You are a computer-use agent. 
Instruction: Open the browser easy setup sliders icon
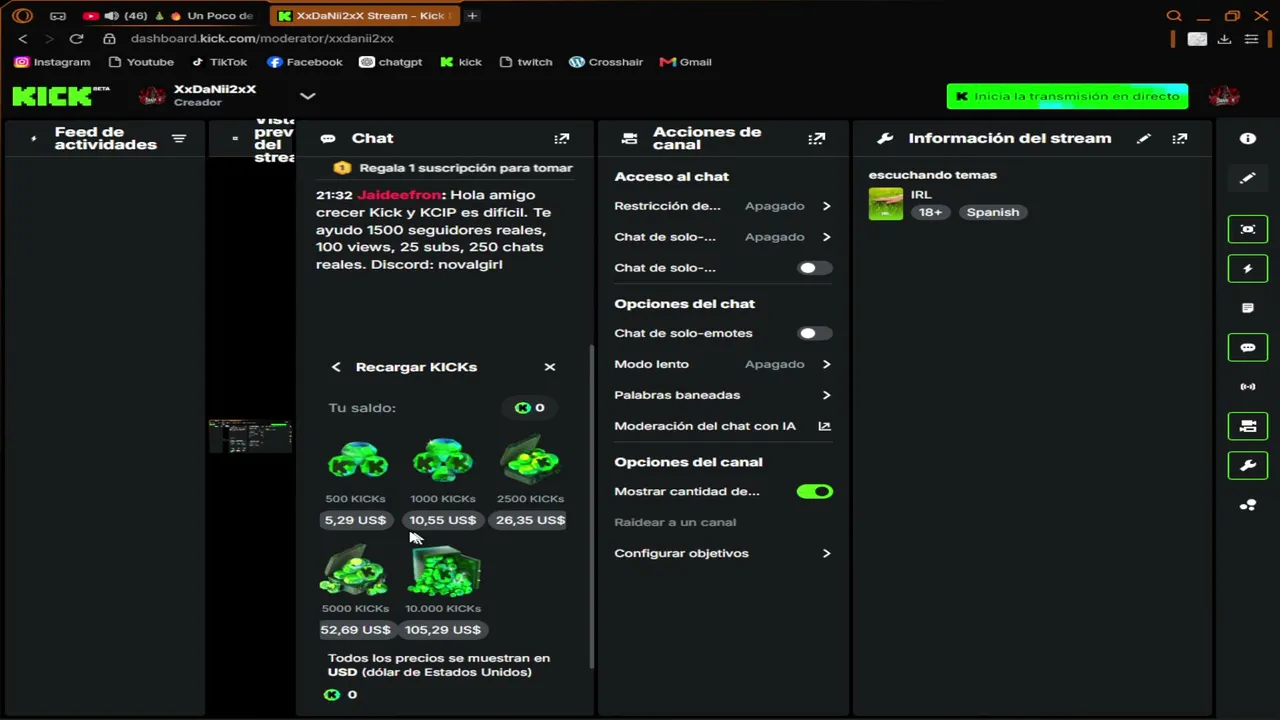point(1251,39)
